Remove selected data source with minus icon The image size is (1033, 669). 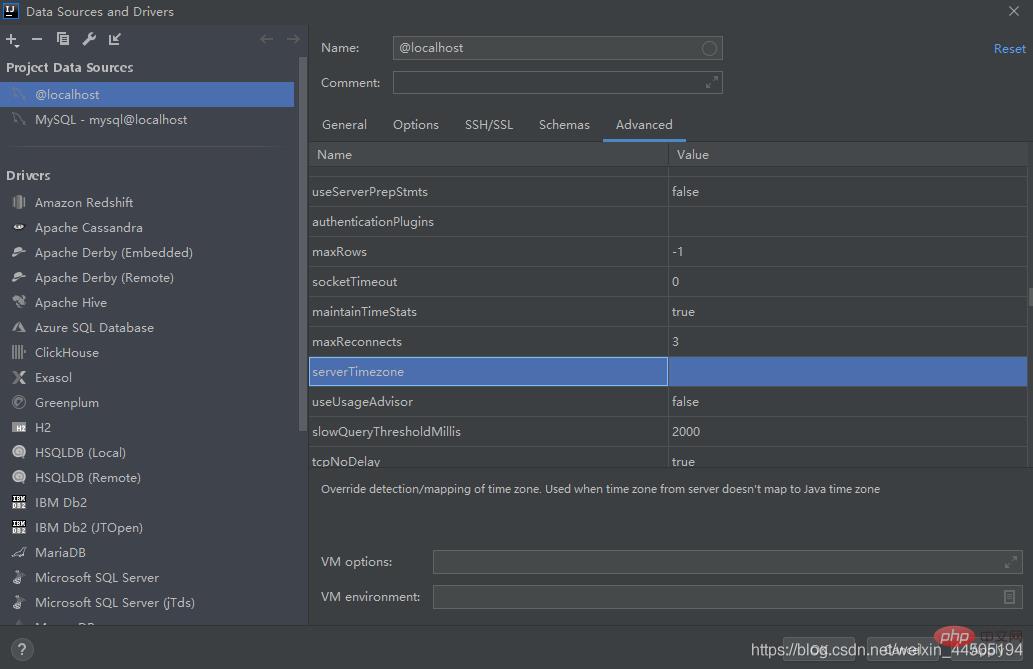[37, 39]
